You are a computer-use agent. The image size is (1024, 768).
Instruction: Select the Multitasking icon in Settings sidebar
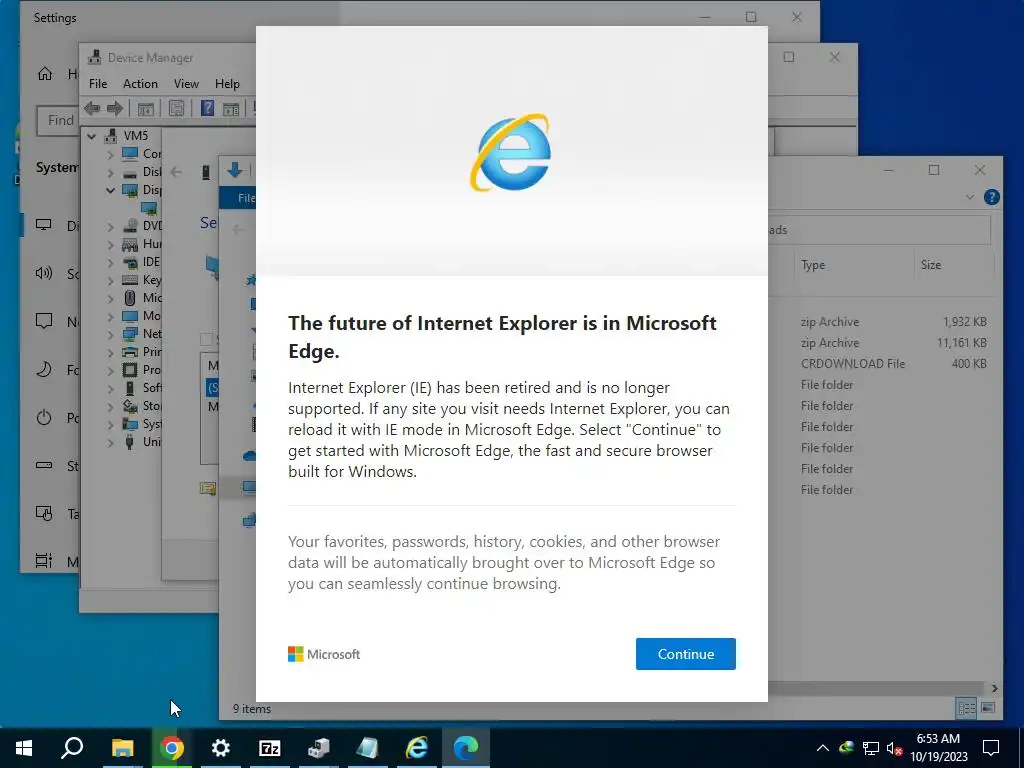(x=44, y=560)
